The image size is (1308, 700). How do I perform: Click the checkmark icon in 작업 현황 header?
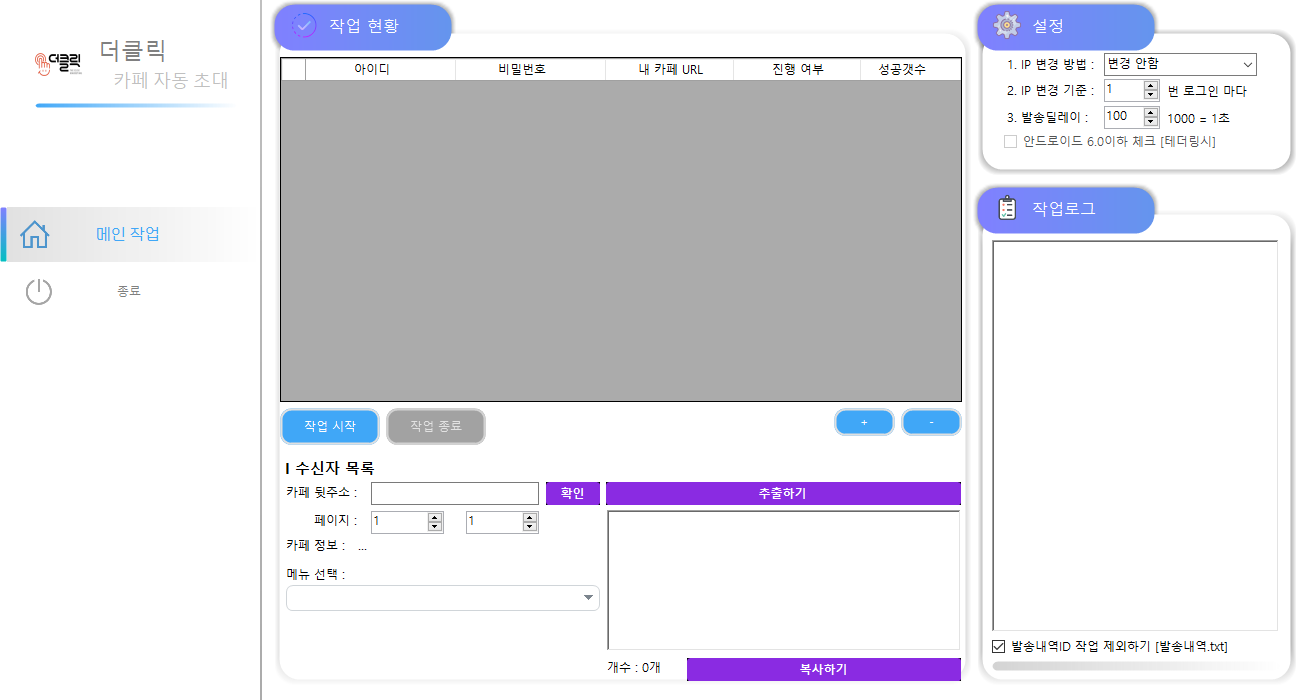tap(304, 26)
